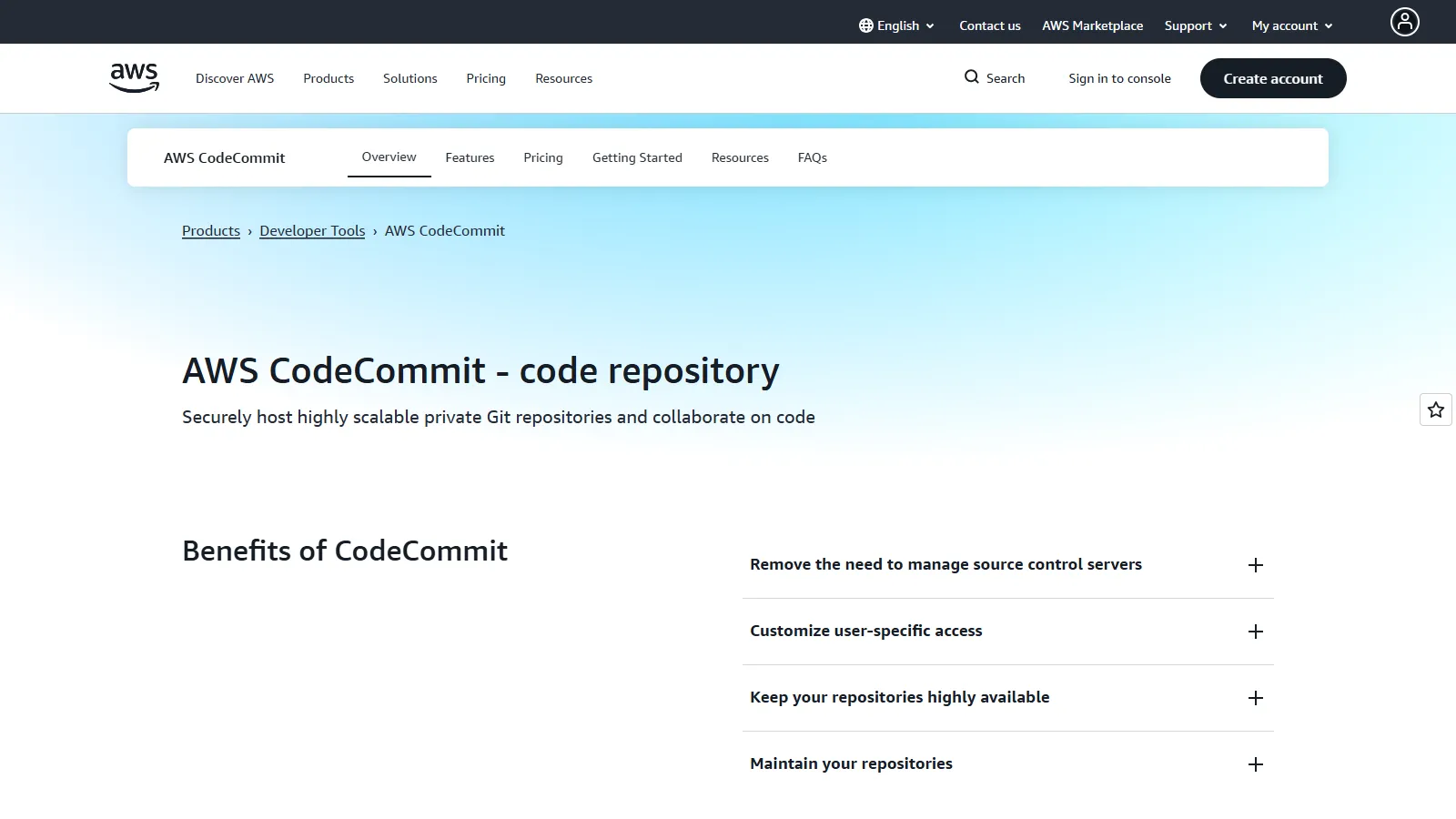Switch to the Features tab
Screen dimensions: 1456x819
pos(470,157)
